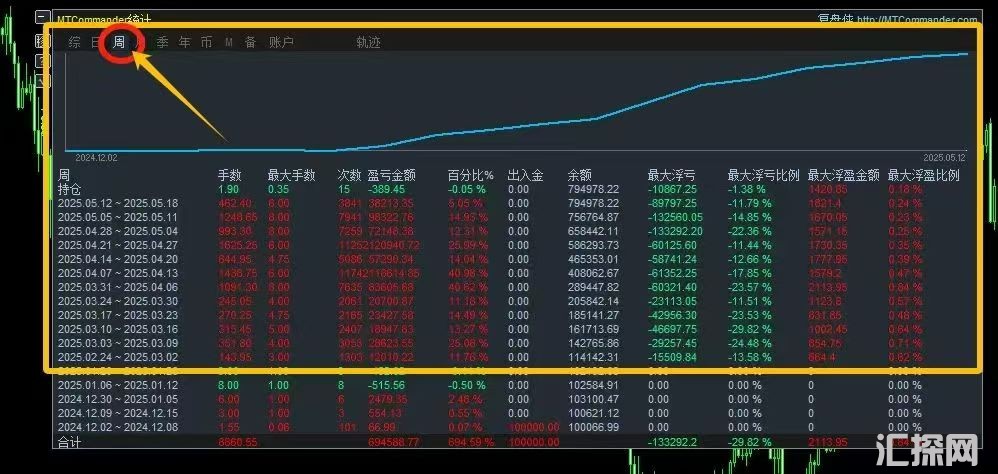998x474 pixels.
Task: Click the 2024.12.02 chart start date label
Action: click(x=96, y=157)
